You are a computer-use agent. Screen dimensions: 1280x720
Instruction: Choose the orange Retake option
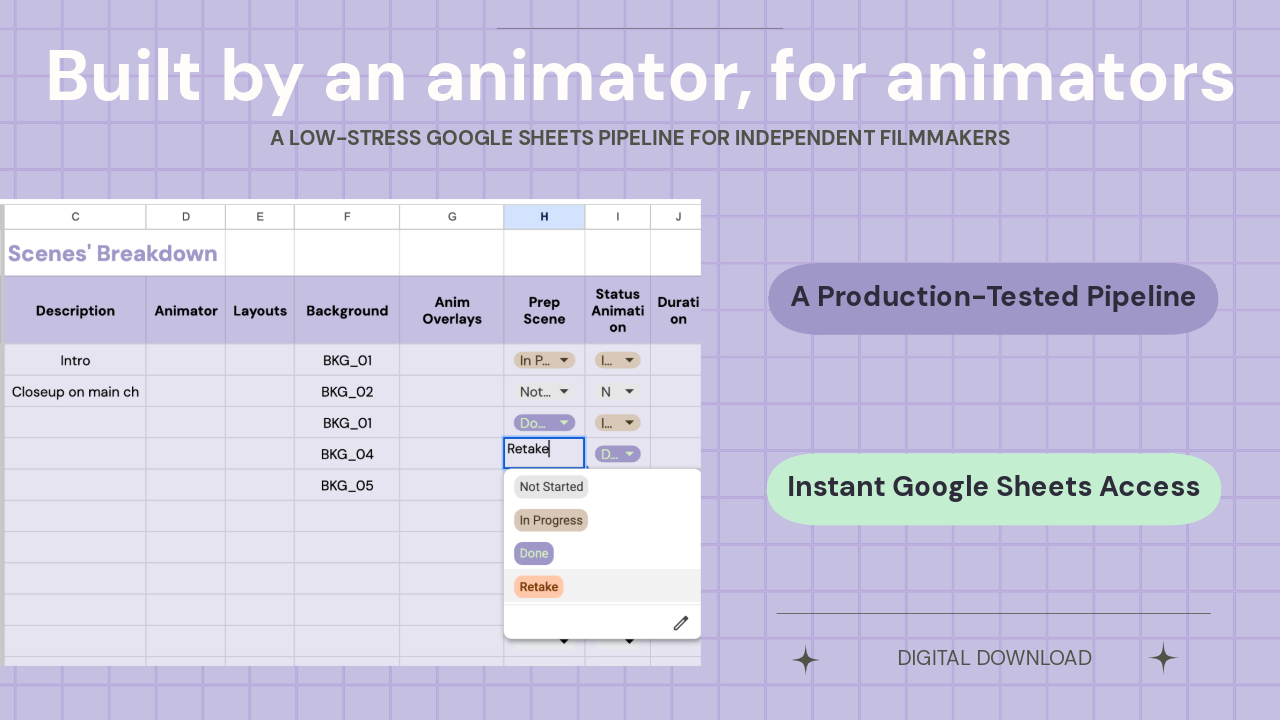[539, 587]
